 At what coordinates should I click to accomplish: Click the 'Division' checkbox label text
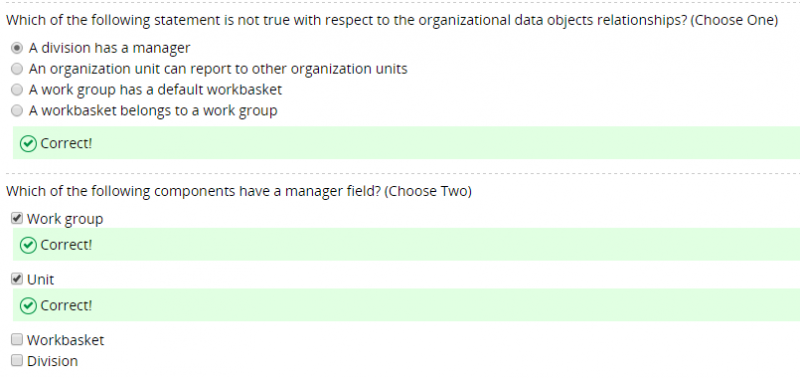tap(53, 361)
